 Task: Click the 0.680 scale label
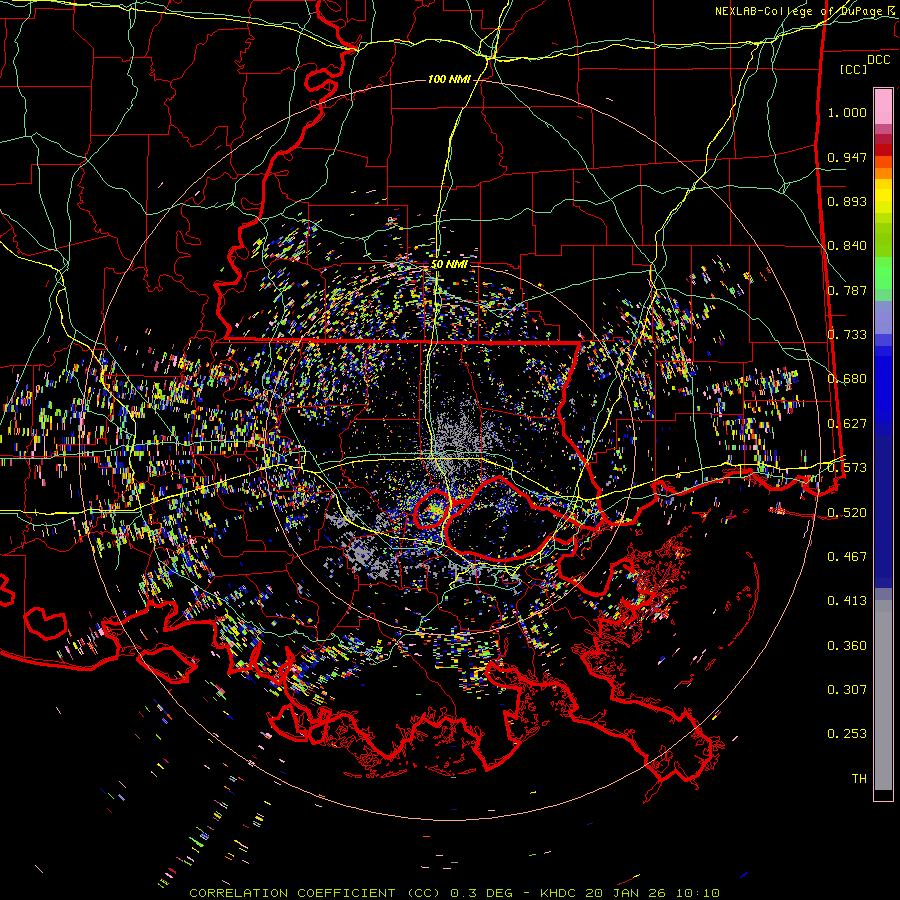(847, 379)
